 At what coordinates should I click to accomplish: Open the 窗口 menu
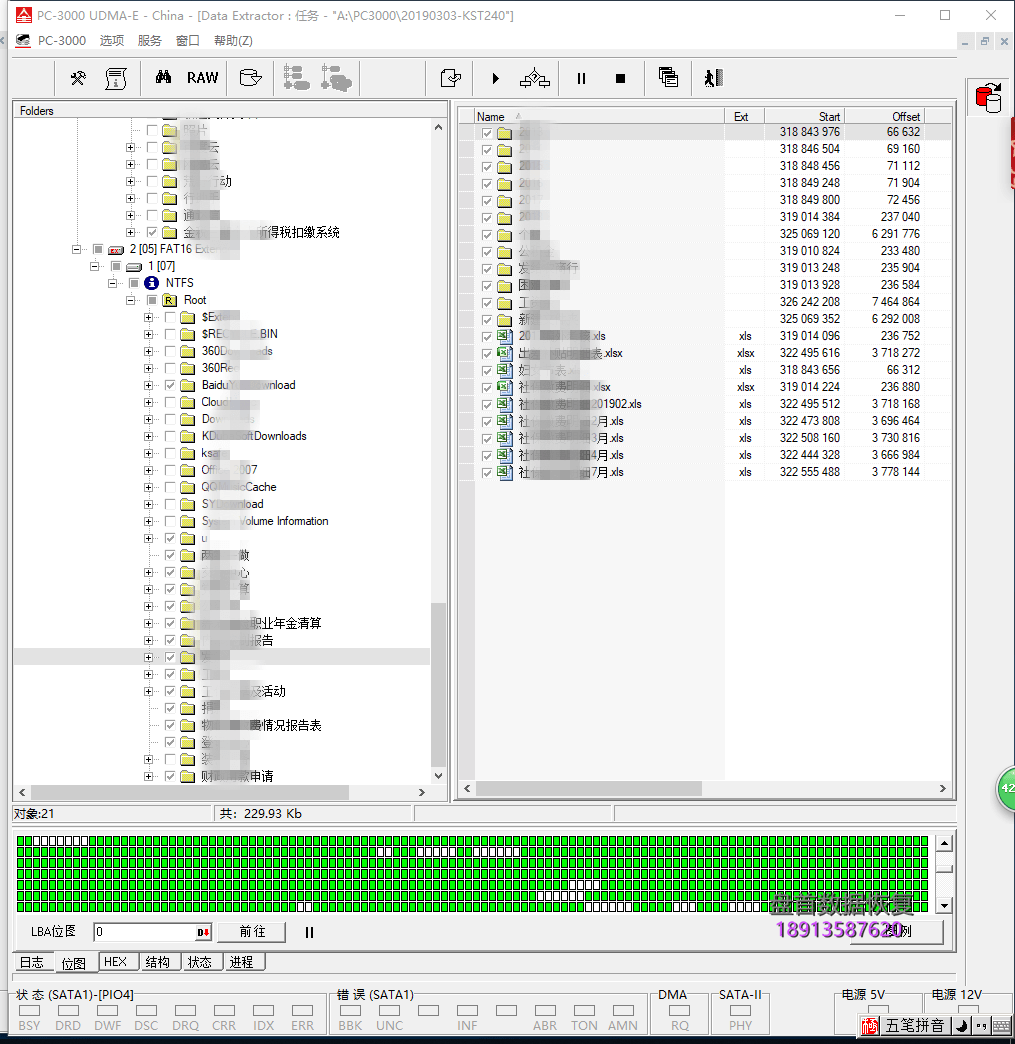tap(188, 41)
